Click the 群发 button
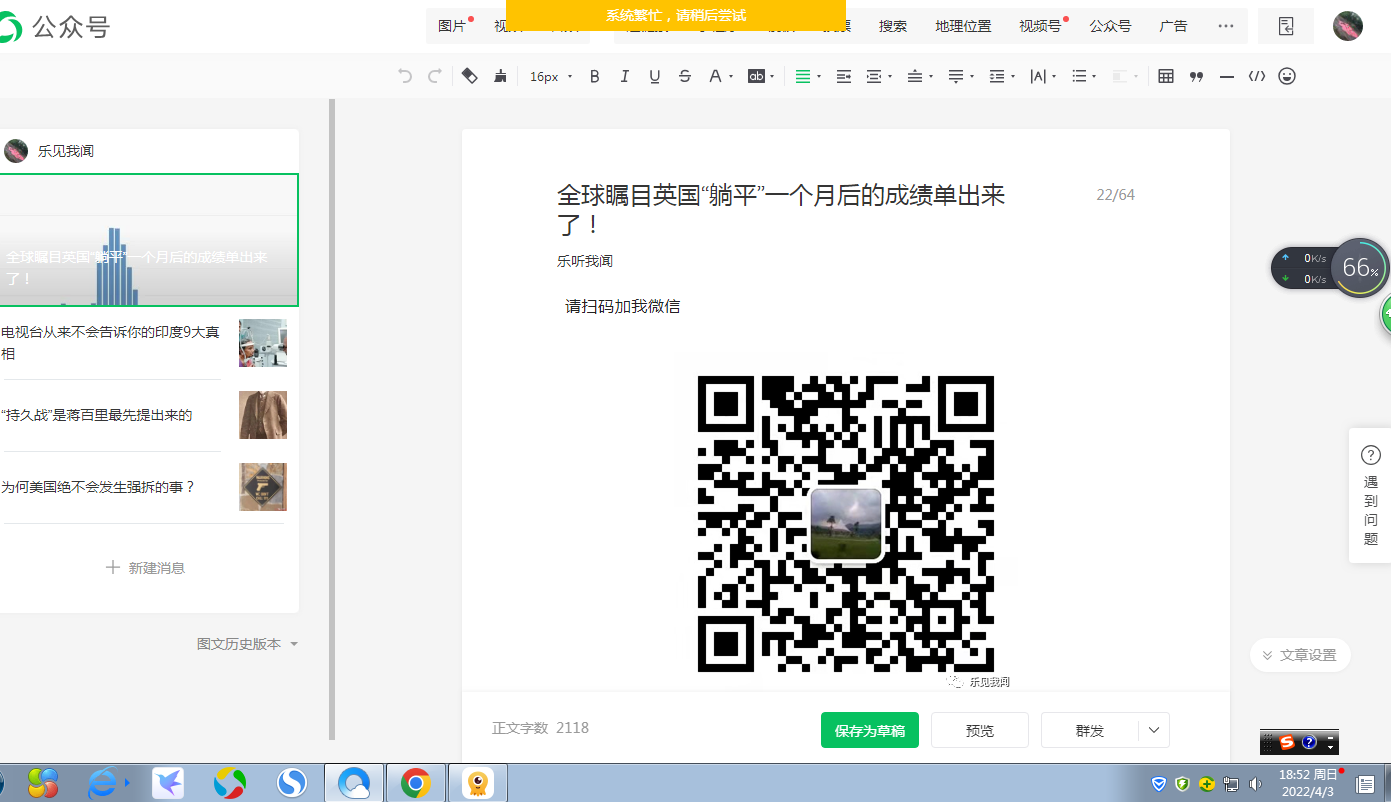Viewport: 1391px width, 802px height. pyautogui.click(x=1090, y=731)
